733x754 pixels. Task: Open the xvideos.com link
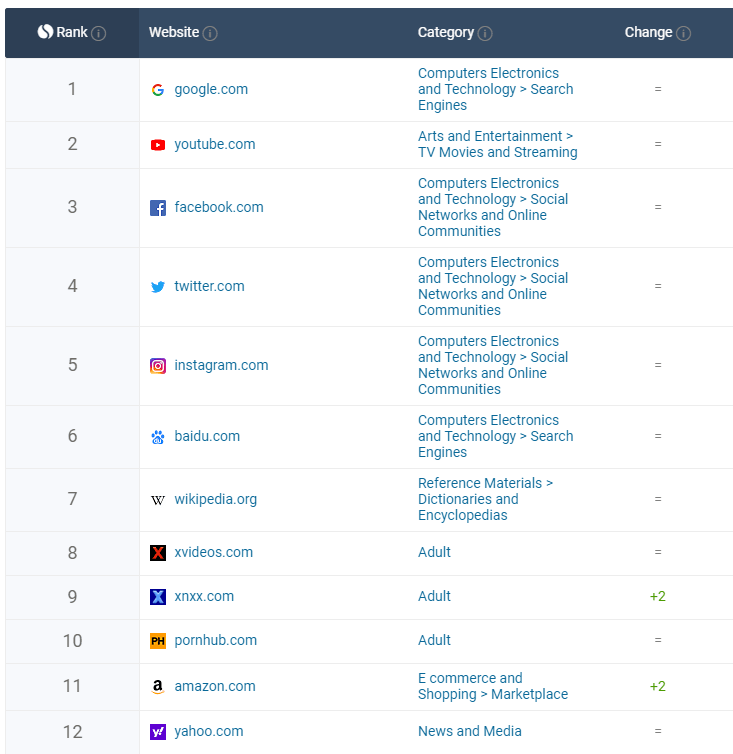214,552
